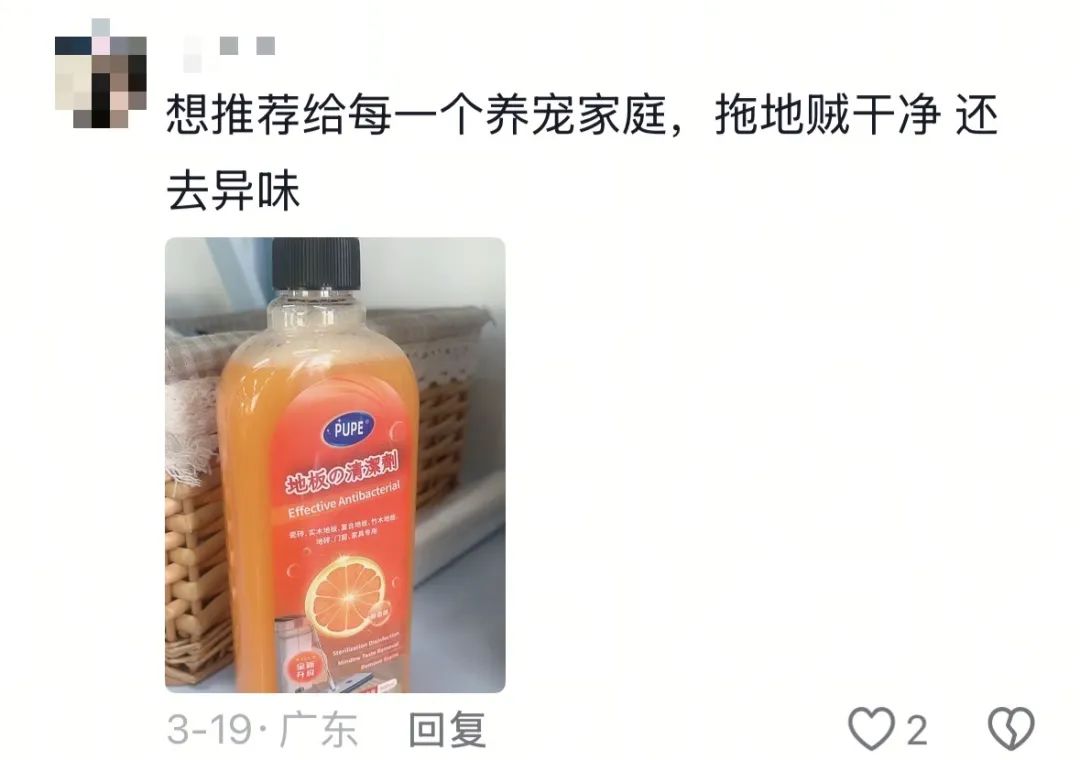Image resolution: width=1080 pixels, height=760 pixels.
Task: Like the comment with the heart icon
Action: pos(871,728)
